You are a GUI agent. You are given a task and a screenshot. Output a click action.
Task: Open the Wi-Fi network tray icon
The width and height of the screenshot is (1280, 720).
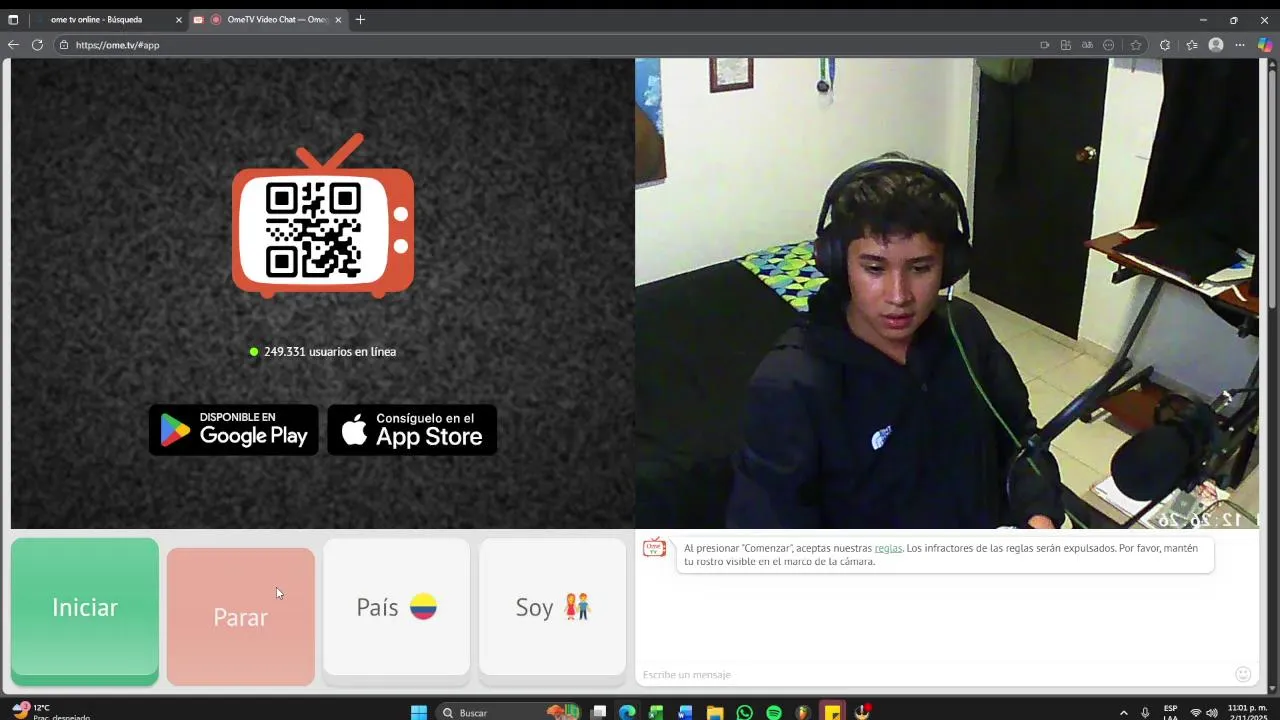[x=1196, y=712]
